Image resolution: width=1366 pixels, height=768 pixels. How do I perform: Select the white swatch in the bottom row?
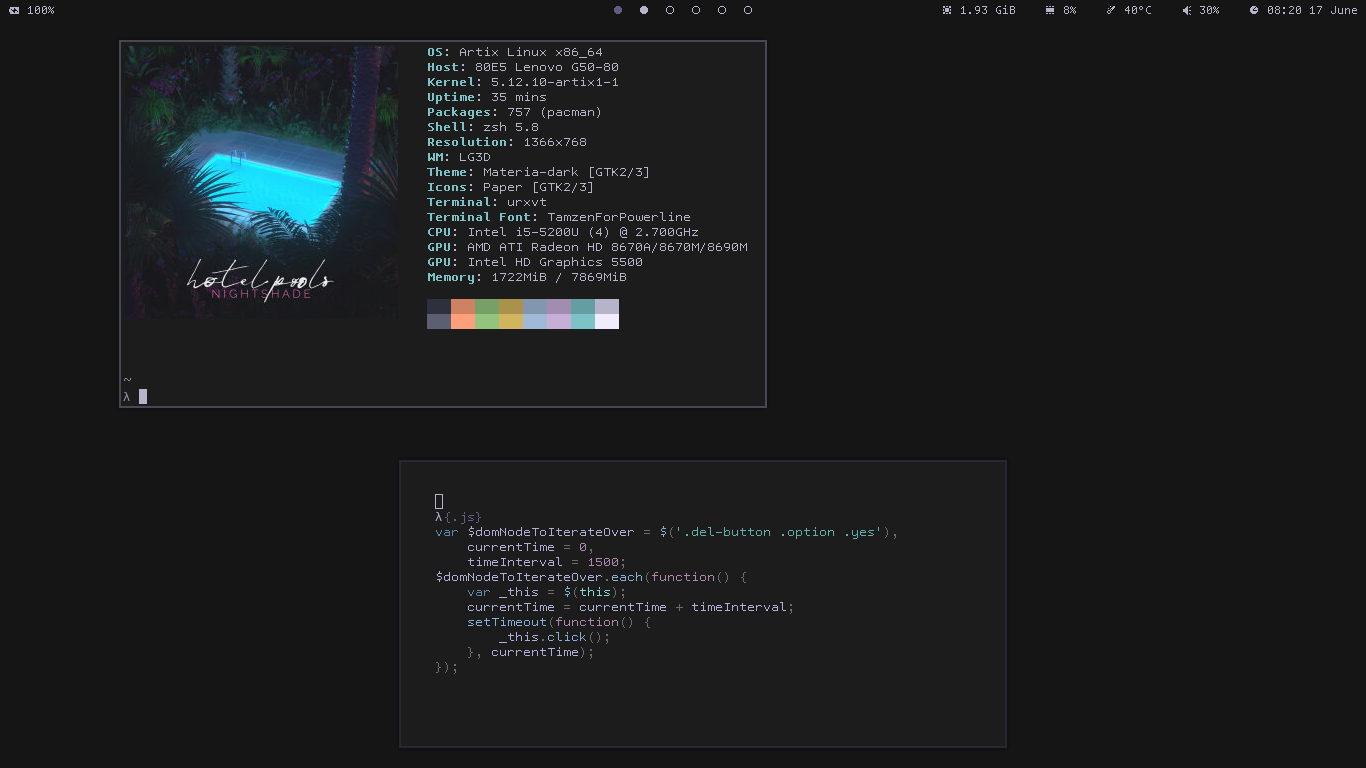[x=607, y=321]
